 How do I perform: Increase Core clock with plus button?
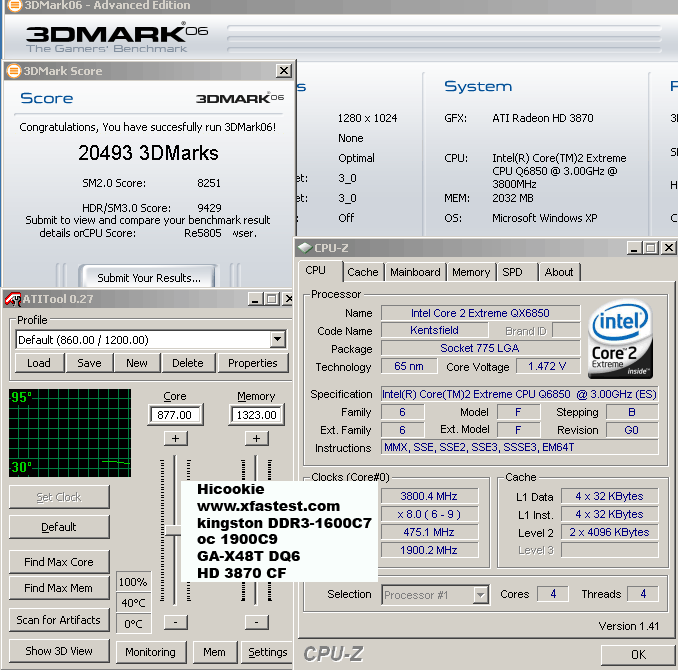tap(176, 438)
